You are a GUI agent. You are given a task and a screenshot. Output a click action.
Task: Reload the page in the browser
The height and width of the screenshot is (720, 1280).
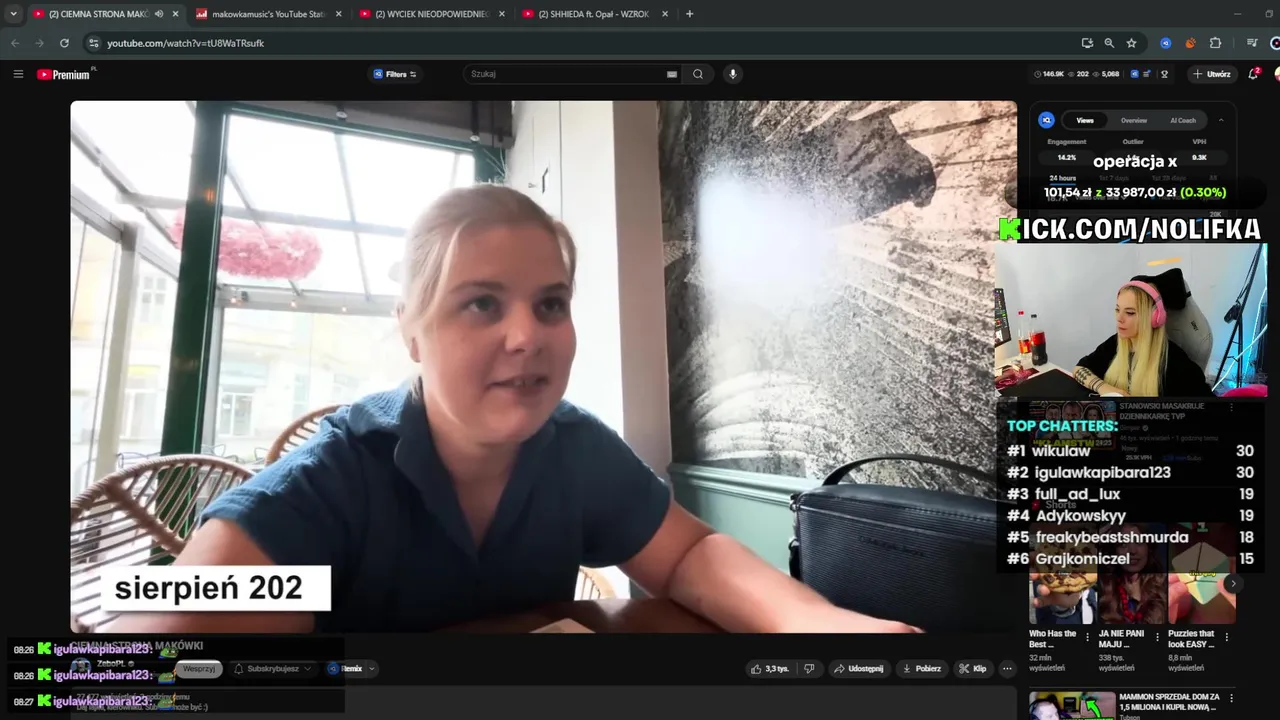coord(64,43)
